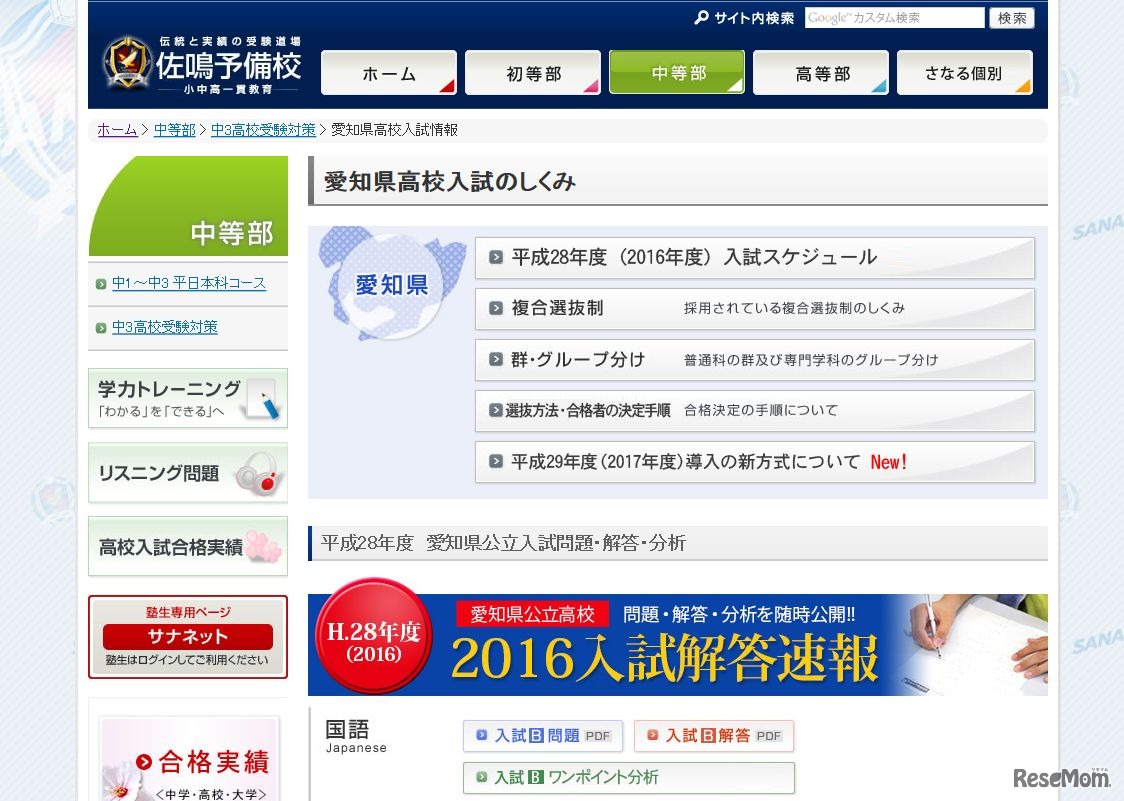Click the headphones icon beside リスニング問題
This screenshot has height=801, width=1124.
(258, 476)
